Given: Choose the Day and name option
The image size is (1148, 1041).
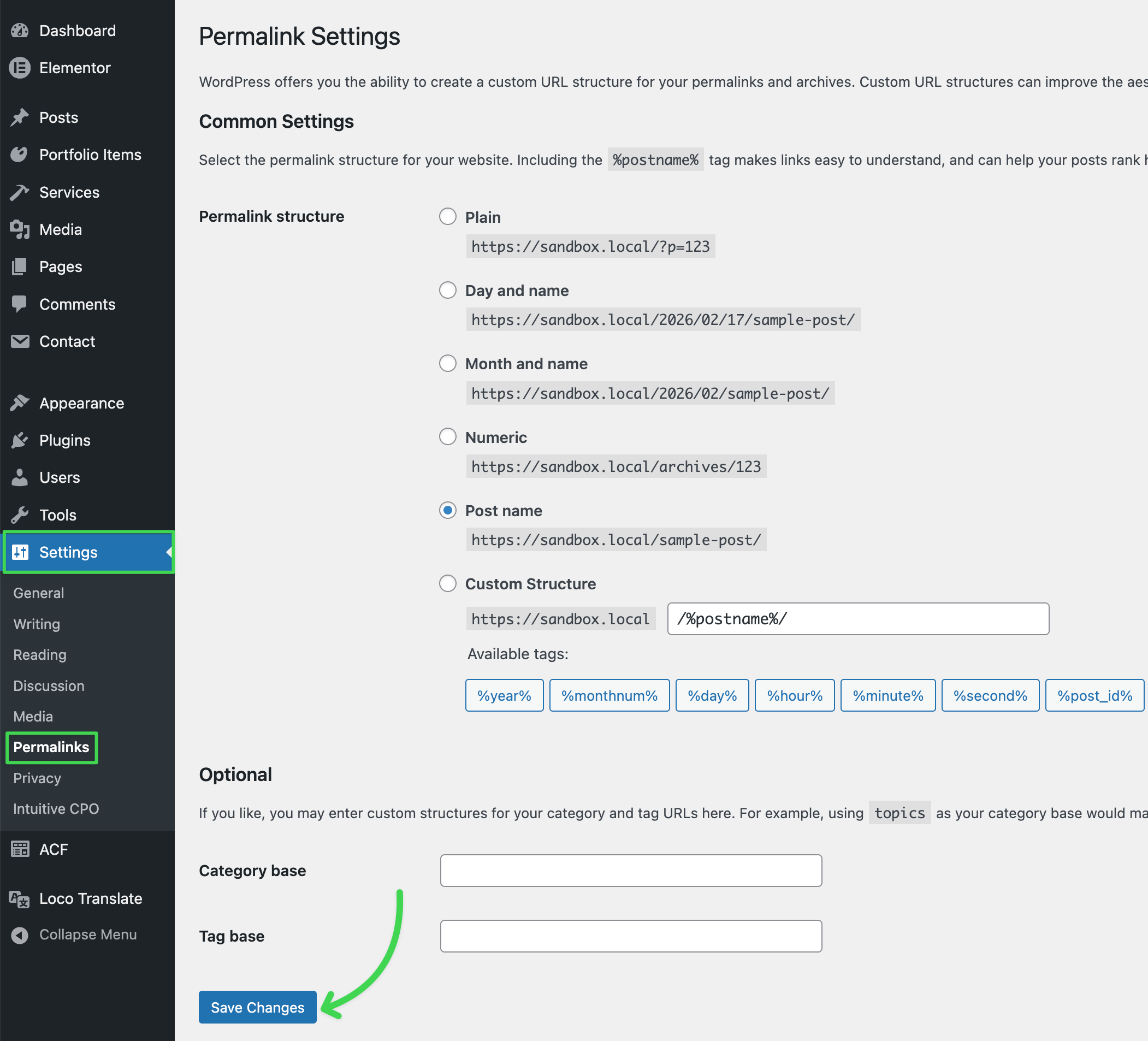Looking at the screenshot, I should tap(448, 290).
